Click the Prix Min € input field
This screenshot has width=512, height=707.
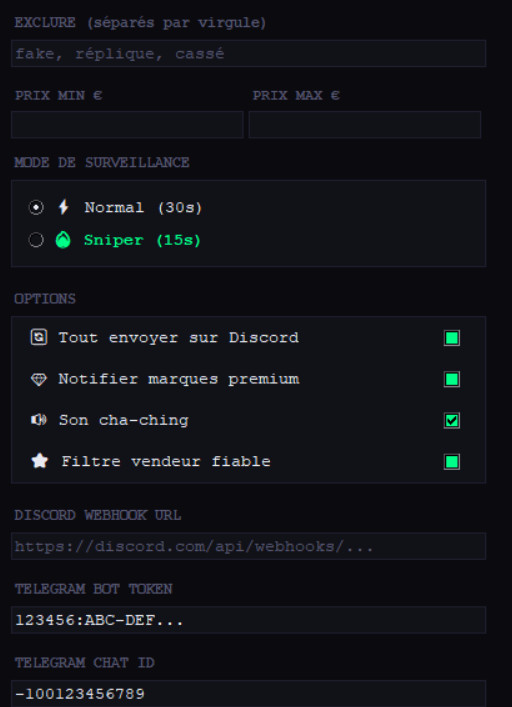click(127, 124)
